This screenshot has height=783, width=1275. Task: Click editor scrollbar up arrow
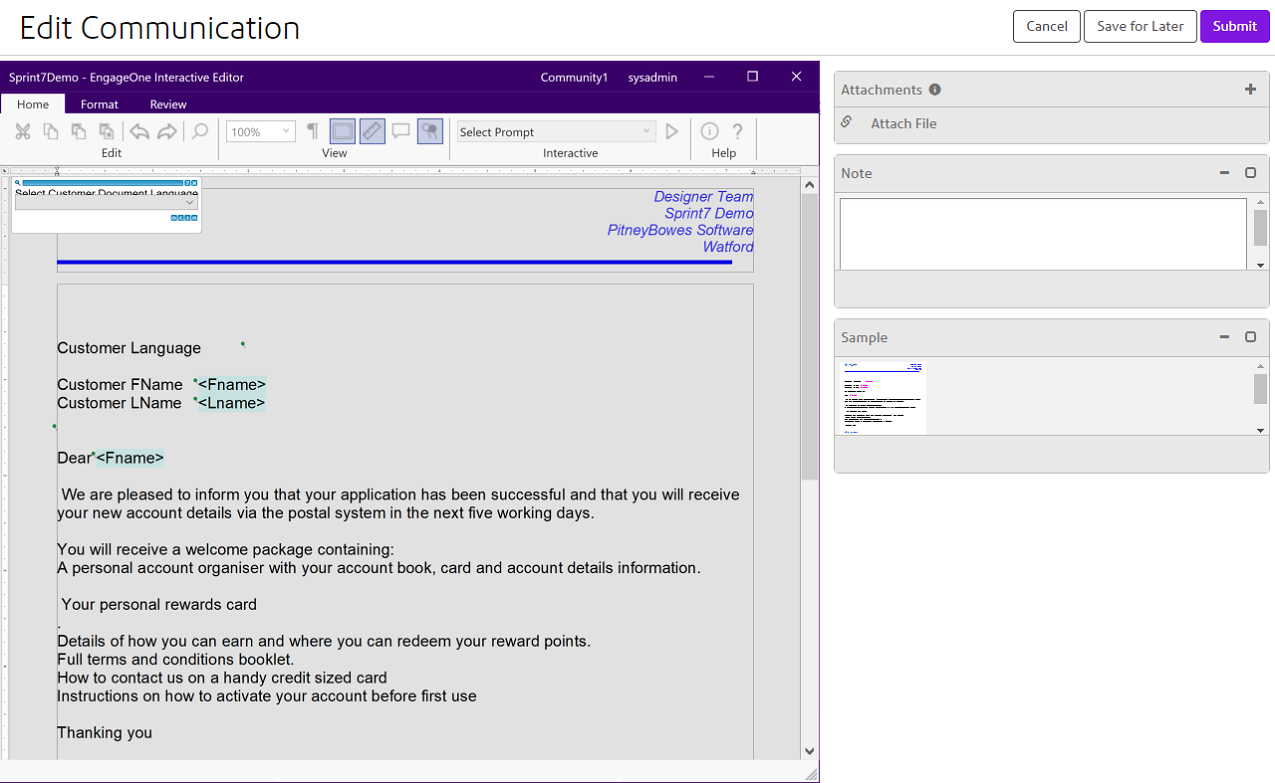point(810,185)
